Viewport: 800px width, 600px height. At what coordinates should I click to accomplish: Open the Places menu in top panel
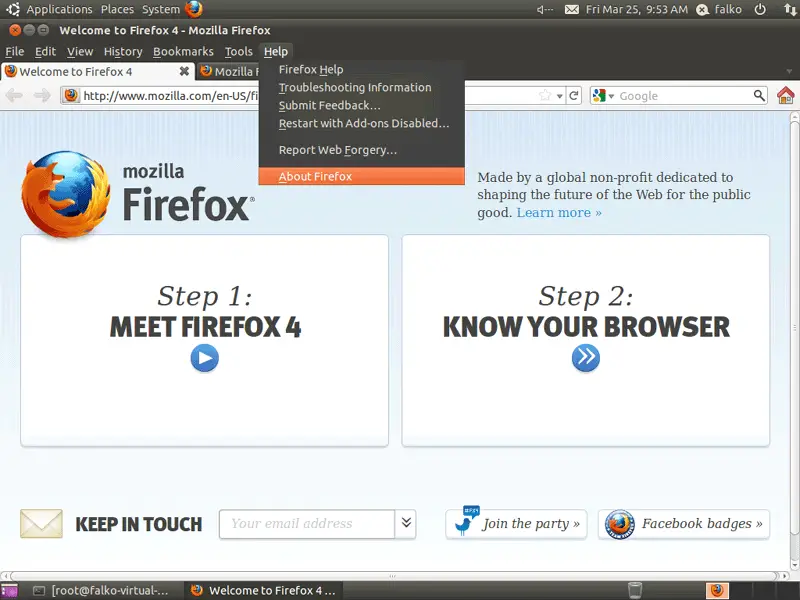coord(117,9)
